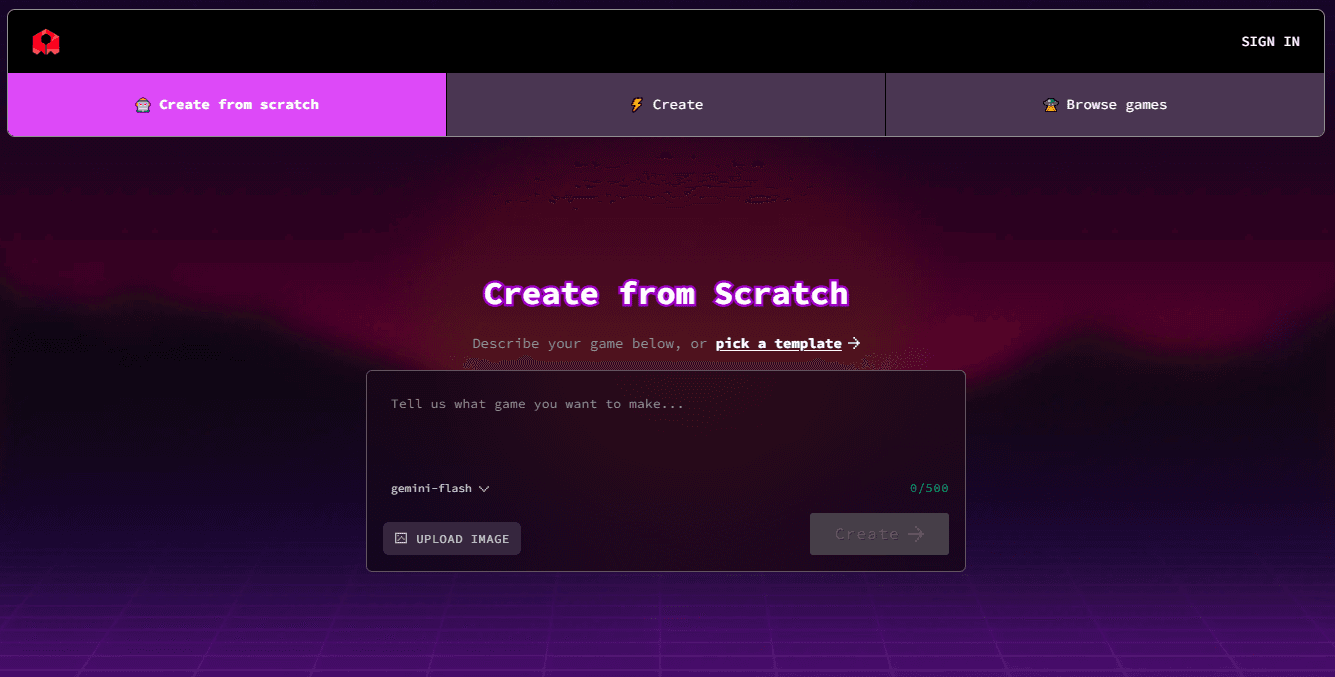Click the SIGN IN button
The width and height of the screenshot is (1335, 677).
coord(1270,41)
